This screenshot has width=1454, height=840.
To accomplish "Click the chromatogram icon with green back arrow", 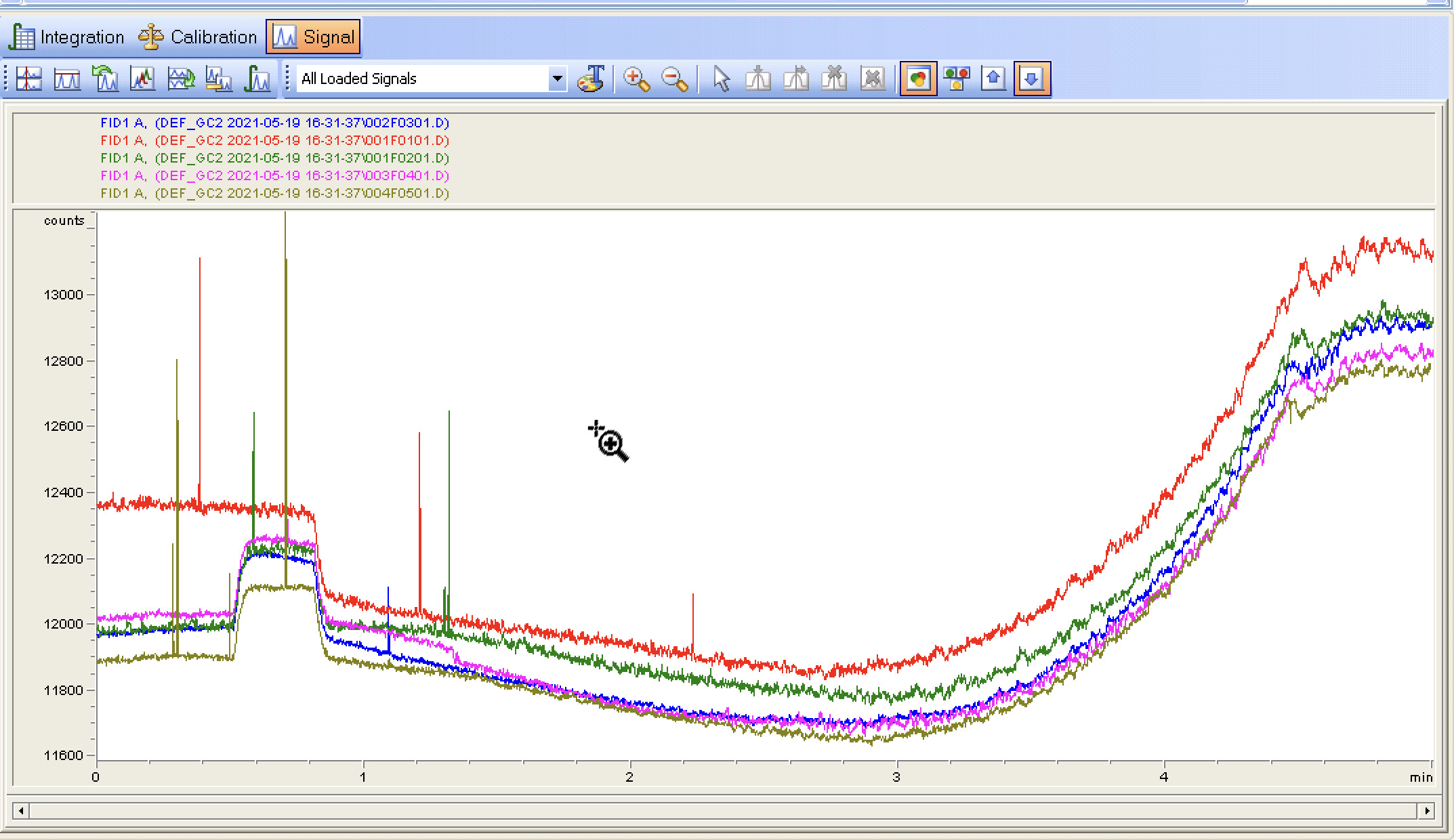I will 105,79.
